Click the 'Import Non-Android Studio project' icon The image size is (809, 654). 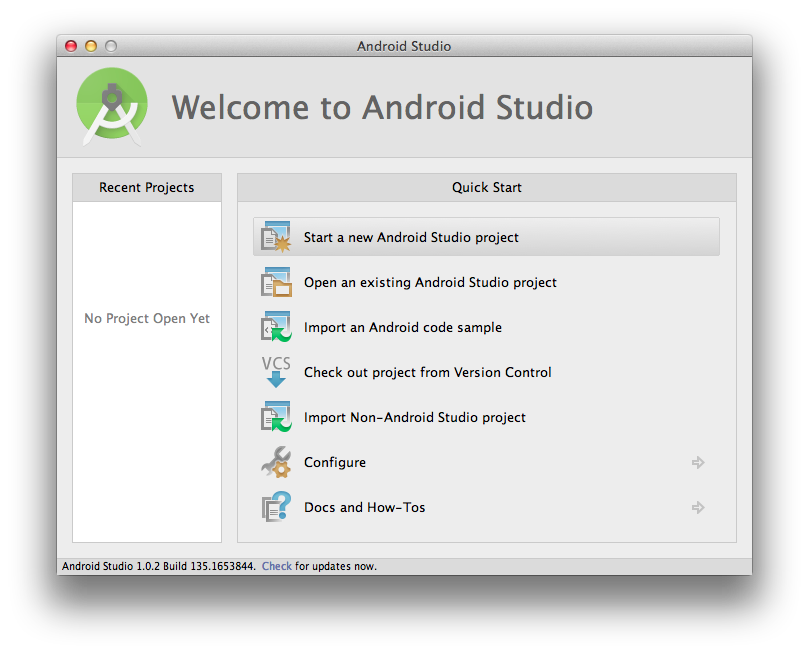pyautogui.click(x=275, y=417)
